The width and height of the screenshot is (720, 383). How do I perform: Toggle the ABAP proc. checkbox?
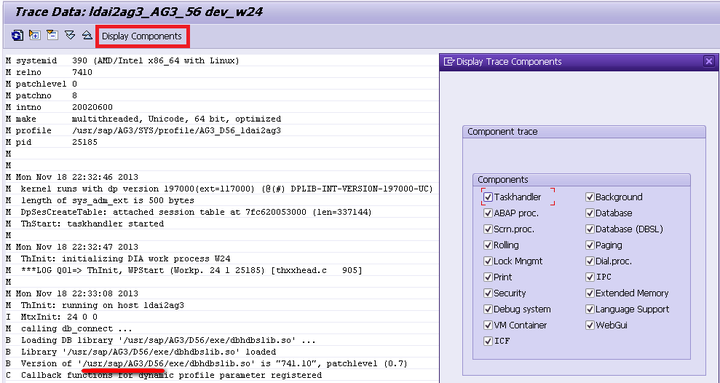488,214
